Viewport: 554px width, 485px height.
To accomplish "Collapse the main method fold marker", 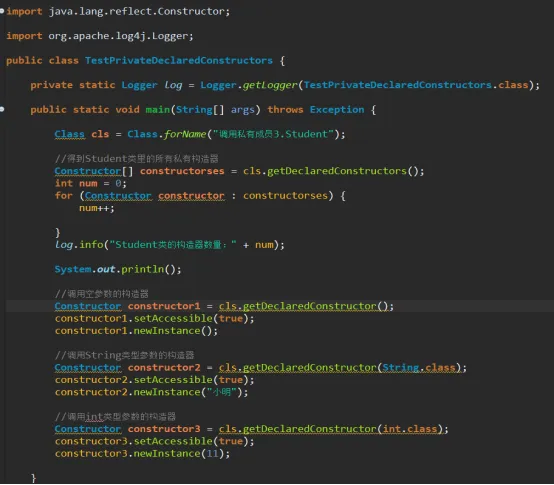I will coord(2,110).
